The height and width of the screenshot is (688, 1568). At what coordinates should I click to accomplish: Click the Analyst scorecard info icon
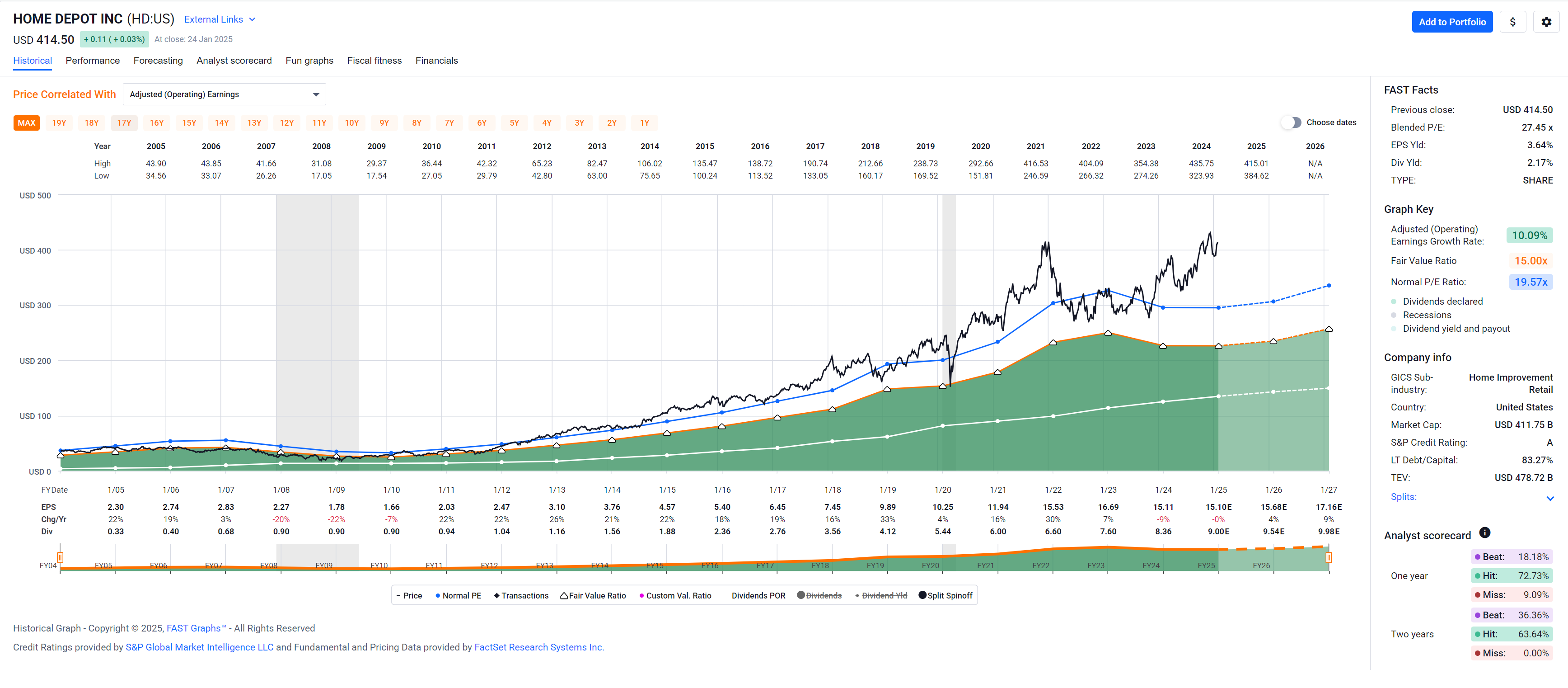(x=1484, y=533)
